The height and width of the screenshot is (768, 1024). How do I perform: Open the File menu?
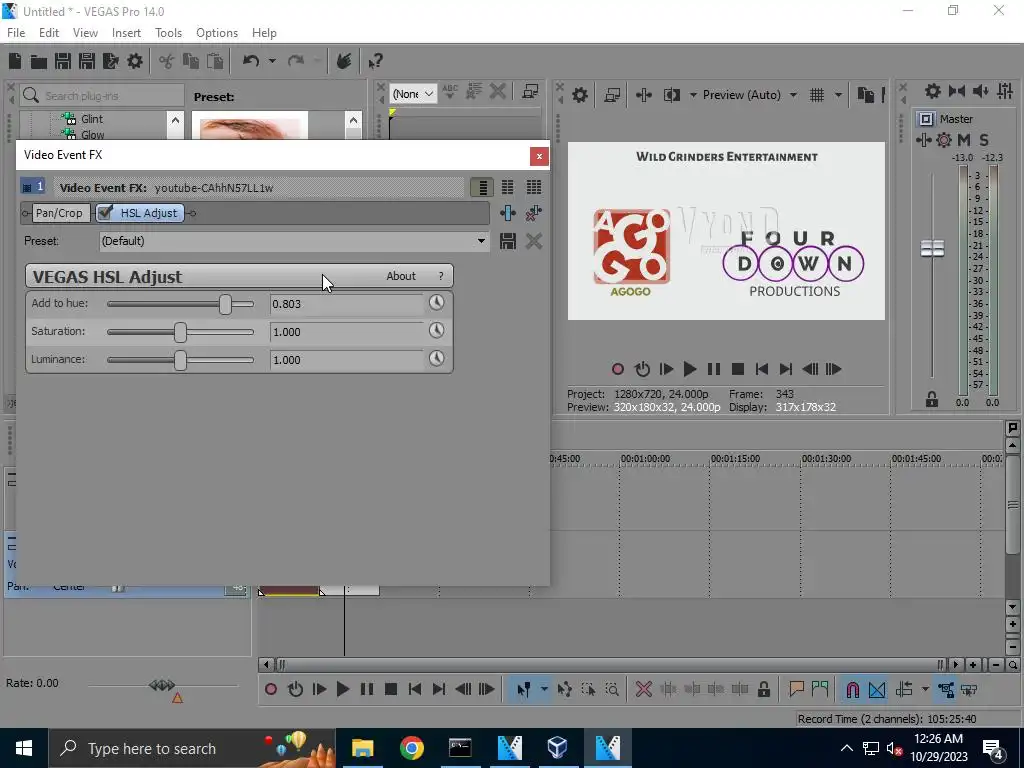click(16, 33)
